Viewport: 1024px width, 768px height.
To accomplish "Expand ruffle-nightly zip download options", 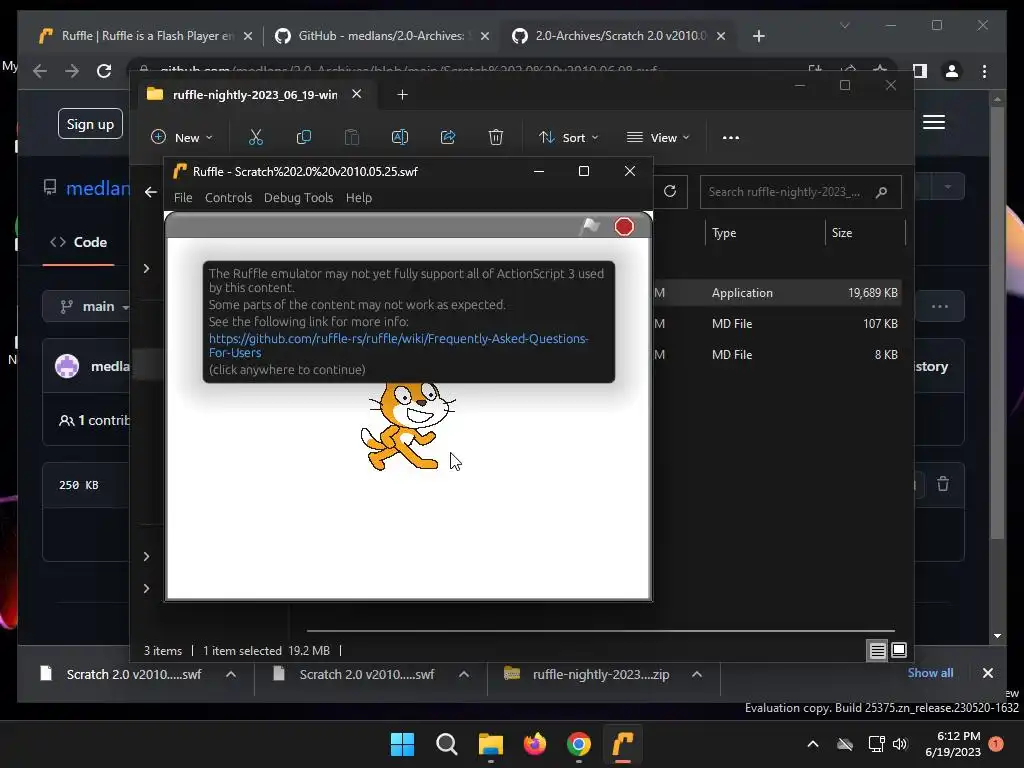I will [x=697, y=674].
